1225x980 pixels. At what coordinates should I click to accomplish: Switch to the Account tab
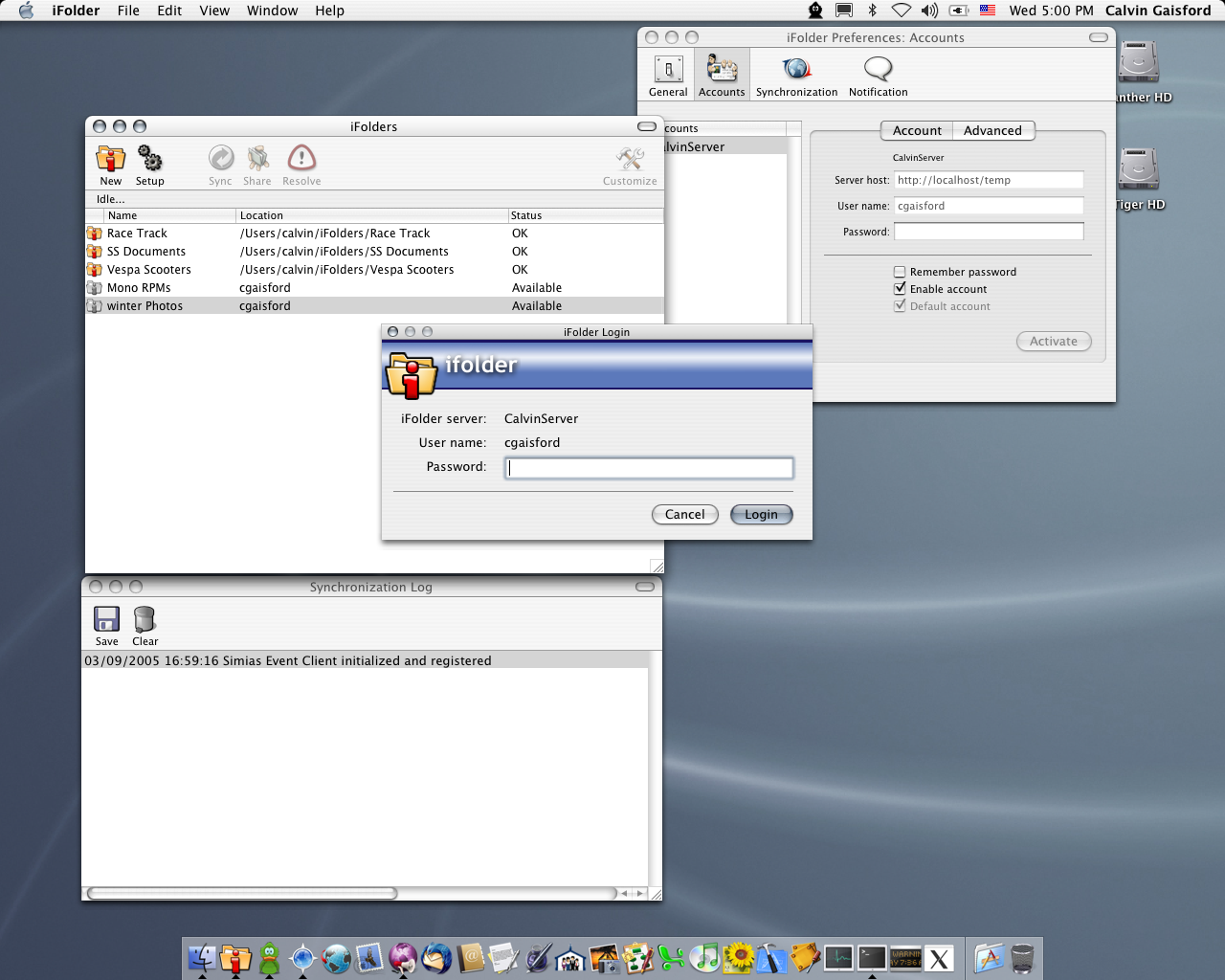[x=917, y=131]
